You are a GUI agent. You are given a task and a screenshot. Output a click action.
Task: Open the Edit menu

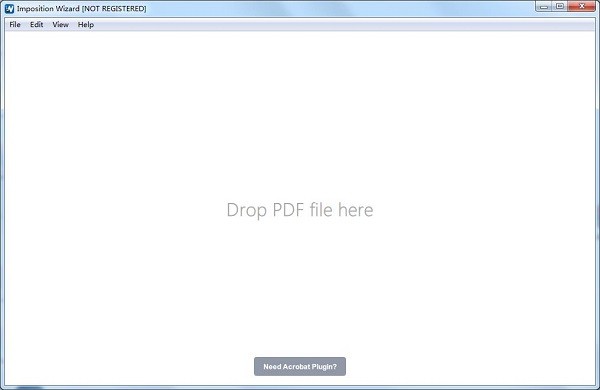[36, 24]
